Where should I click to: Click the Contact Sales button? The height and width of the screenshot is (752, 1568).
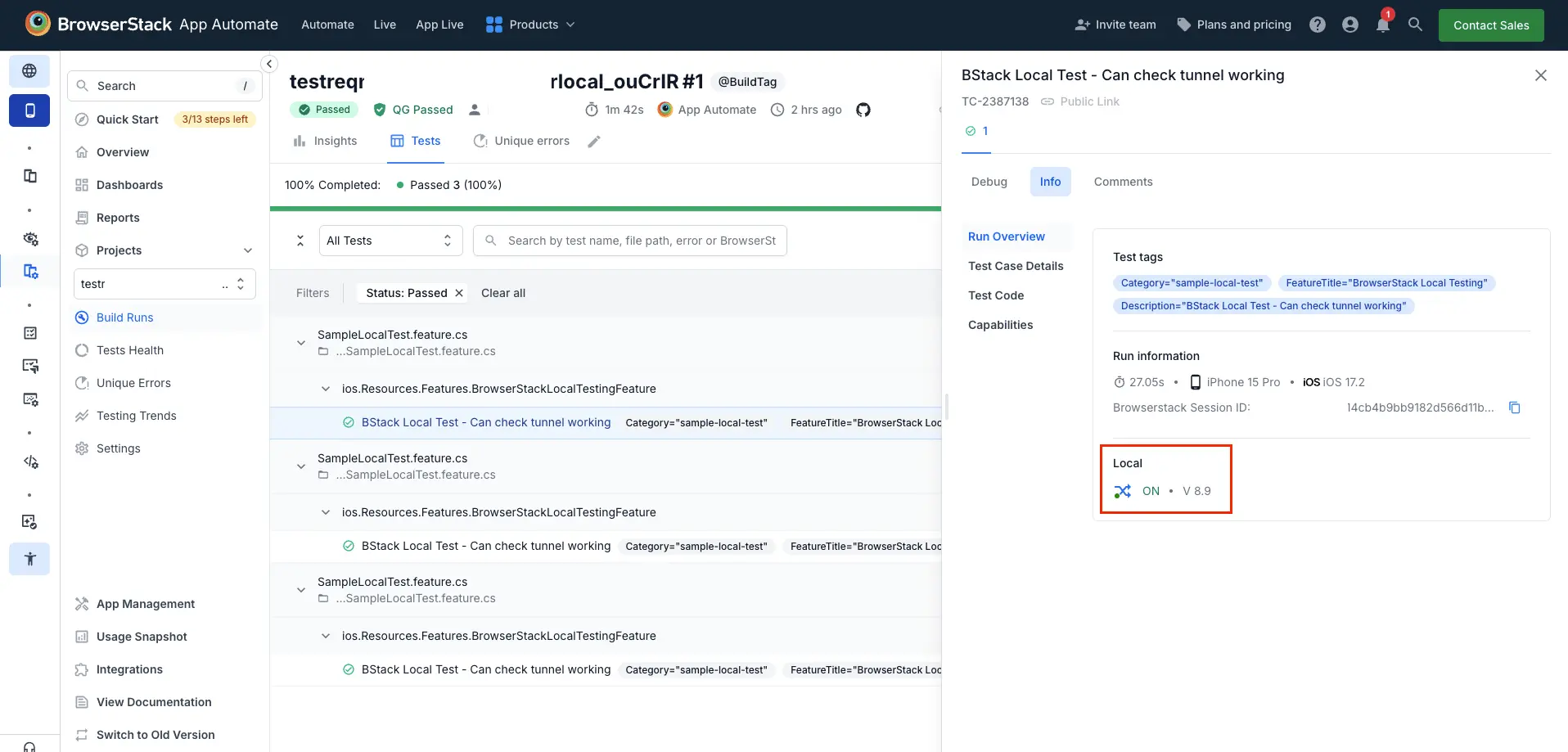pos(1490,25)
